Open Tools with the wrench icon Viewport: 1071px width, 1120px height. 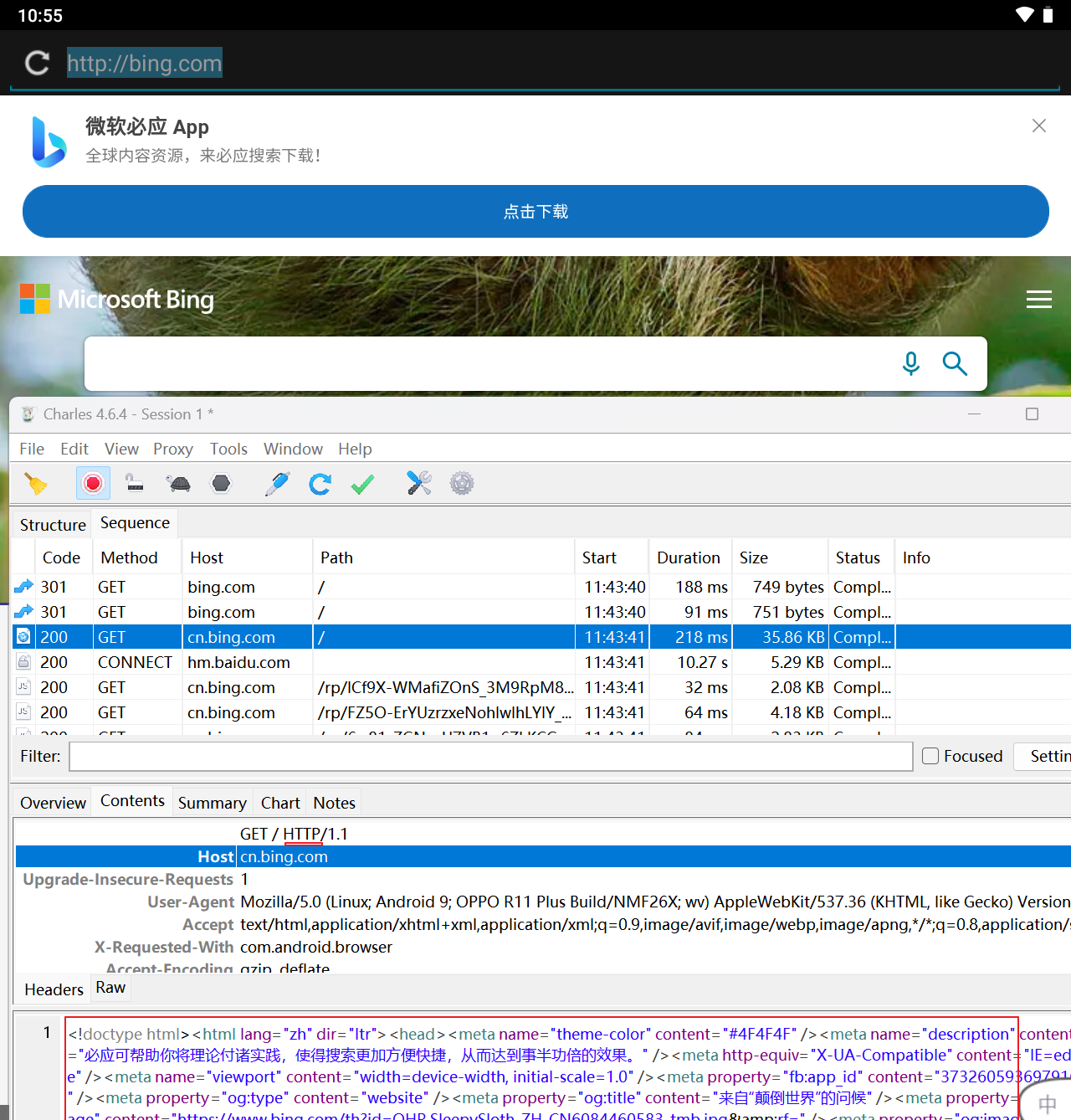click(418, 483)
